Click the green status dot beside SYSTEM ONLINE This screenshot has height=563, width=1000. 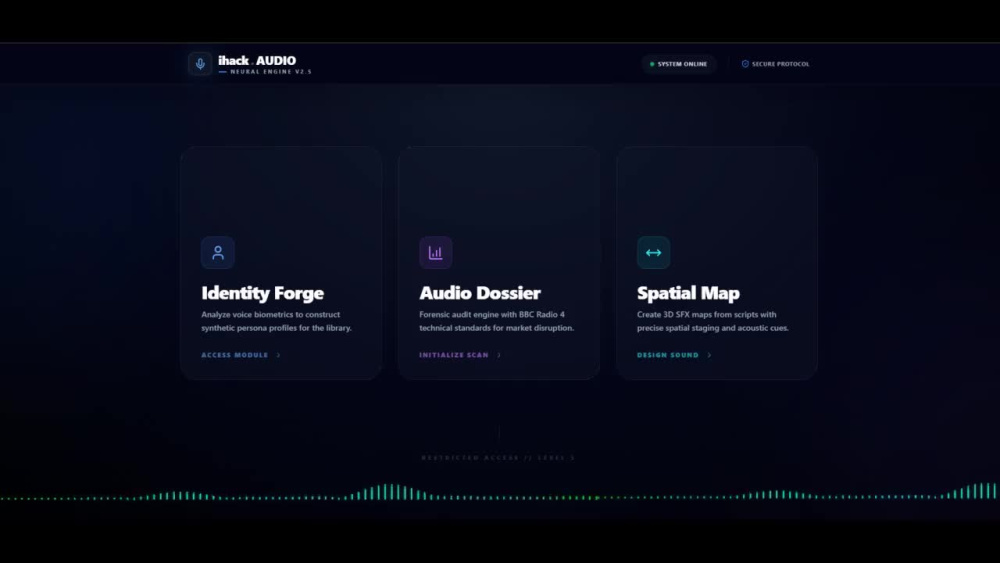point(652,64)
